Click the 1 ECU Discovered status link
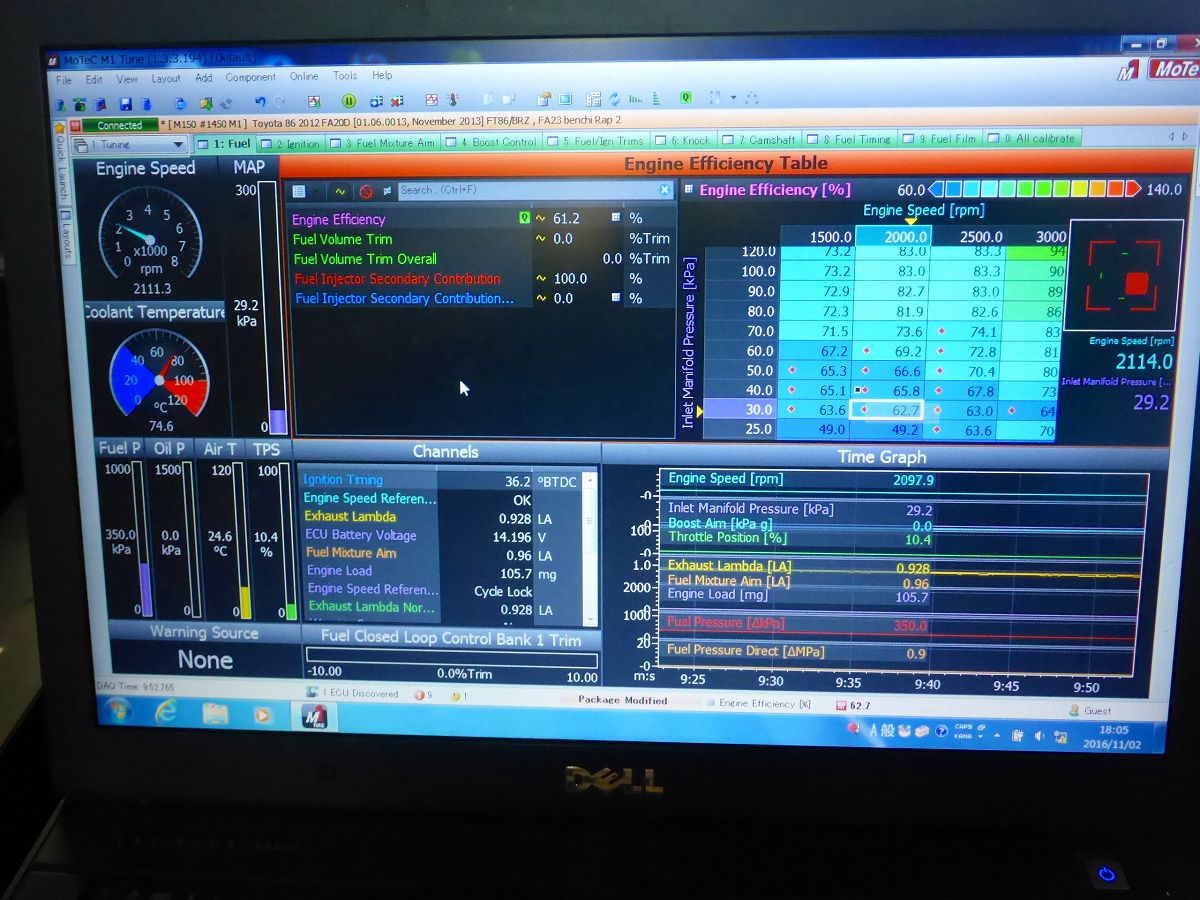Viewport: 1200px width, 900px height. pos(358,693)
